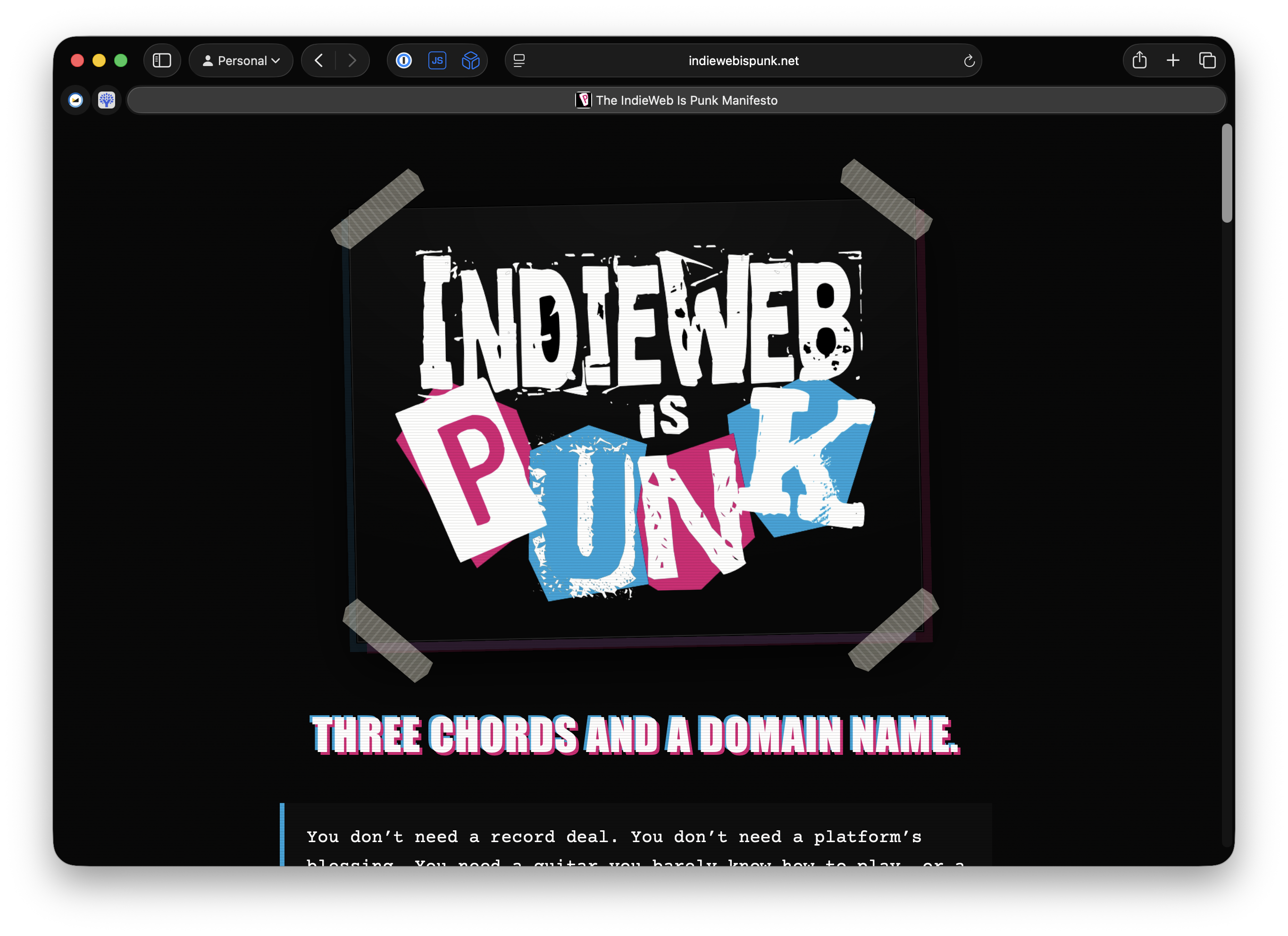This screenshot has height=936, width=1288.
Task: Click the green full-screen window button
Action: [x=121, y=60]
